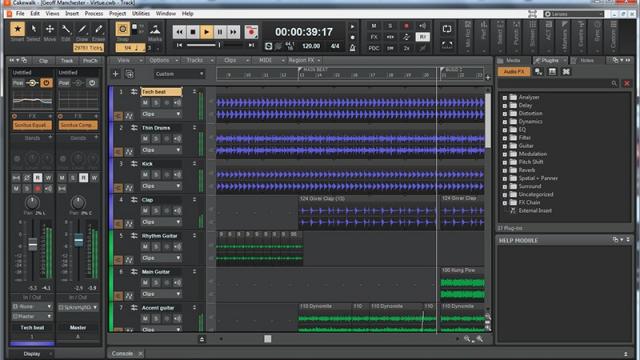Open the Process menu

[x=94, y=13]
